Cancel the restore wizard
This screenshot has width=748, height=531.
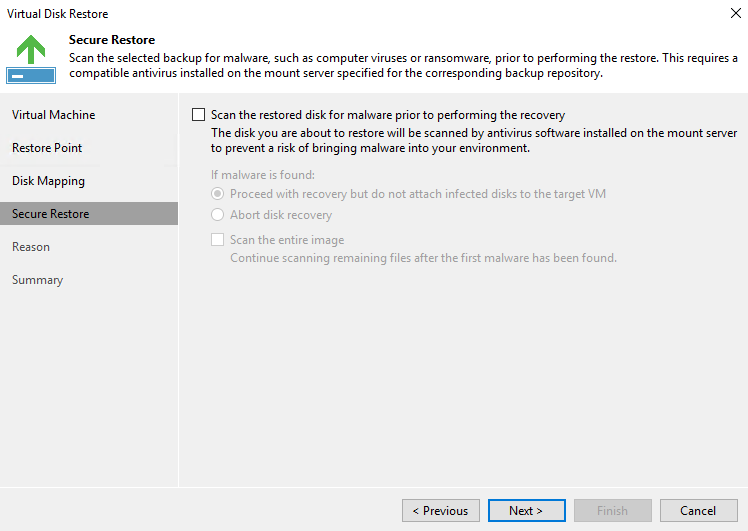click(699, 510)
